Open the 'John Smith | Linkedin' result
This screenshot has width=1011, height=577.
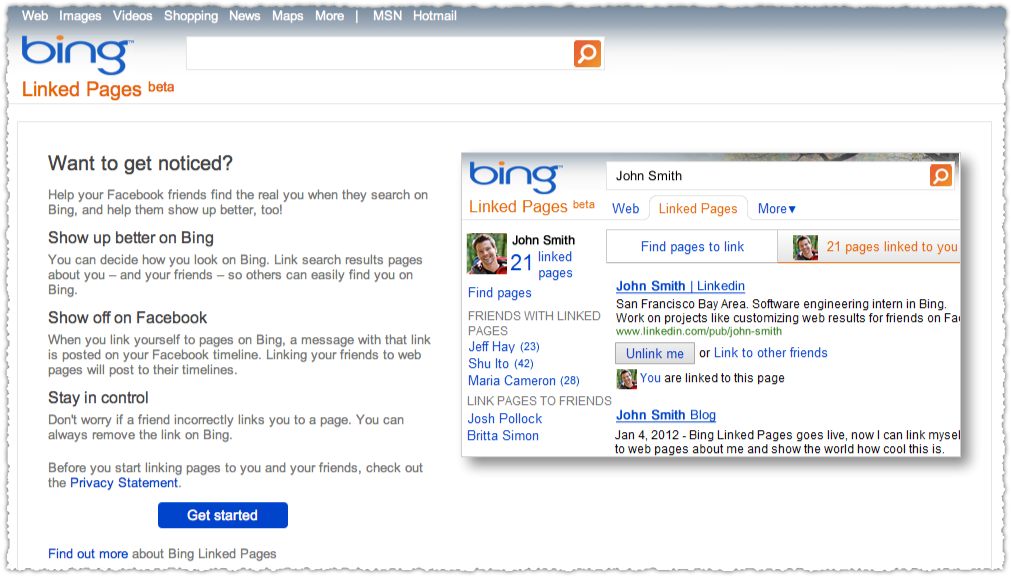tap(680, 286)
